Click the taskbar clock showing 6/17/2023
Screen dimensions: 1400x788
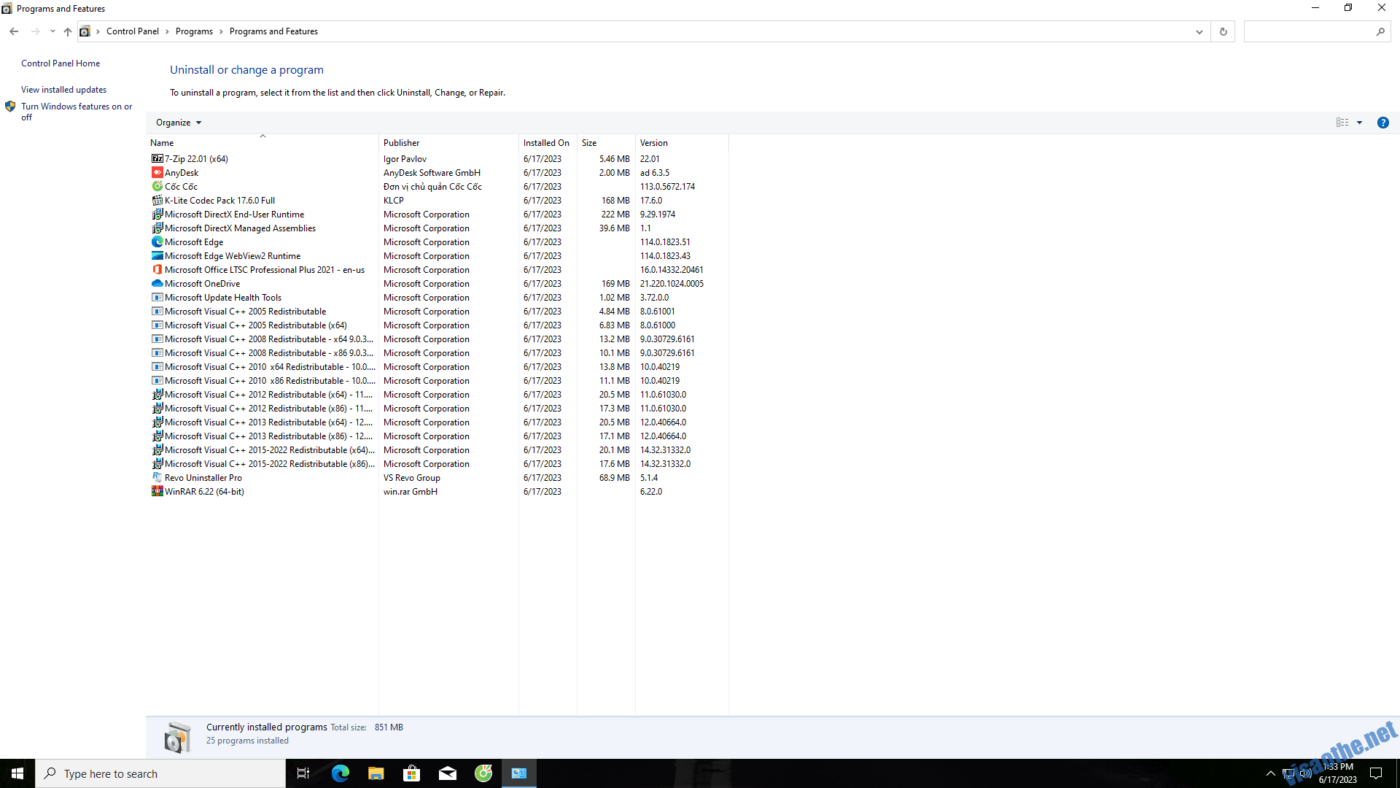(1337, 773)
